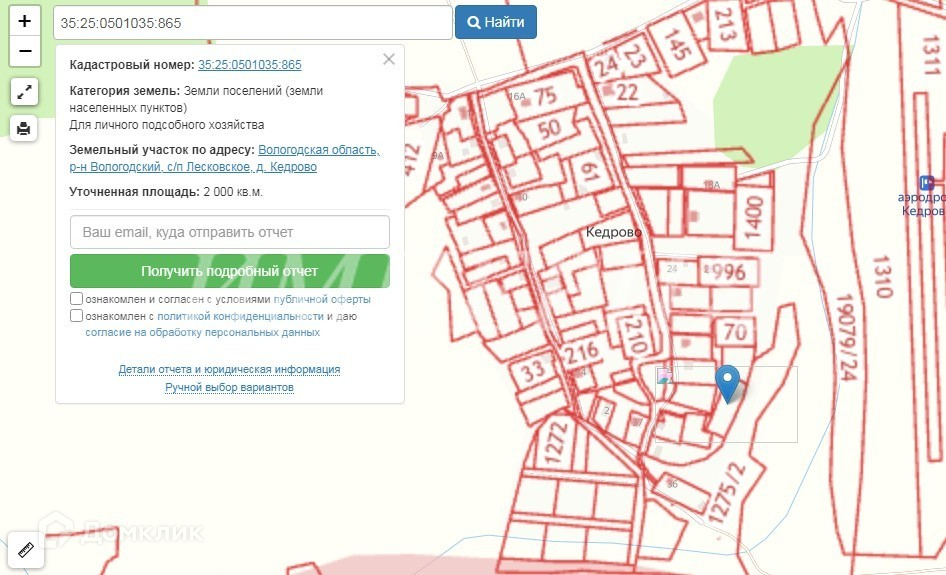Expand Ручной выбор вариантов
Screen dimensions: 946x575
tap(229, 387)
